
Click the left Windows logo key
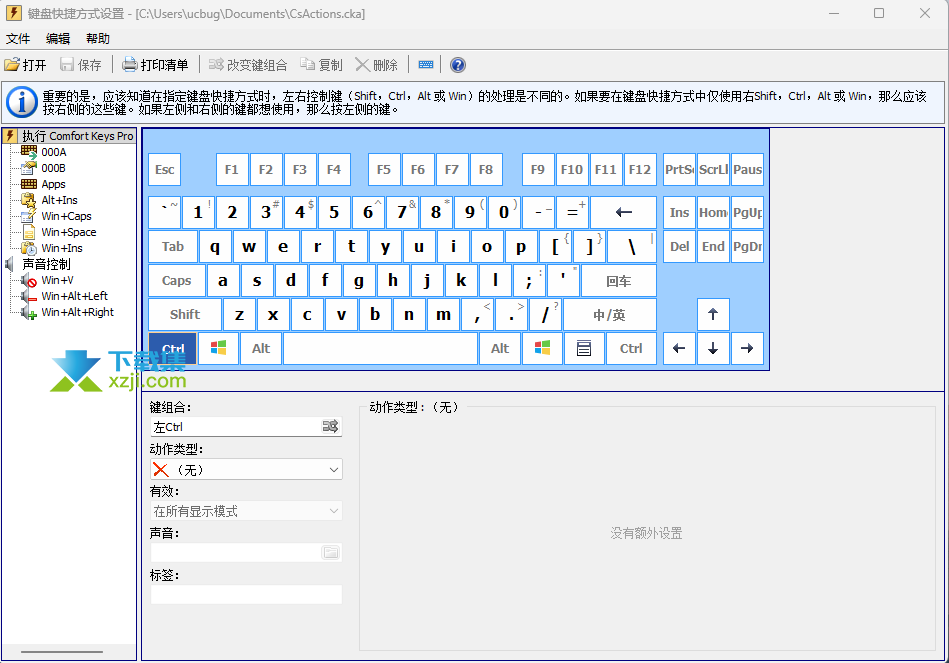[218, 348]
